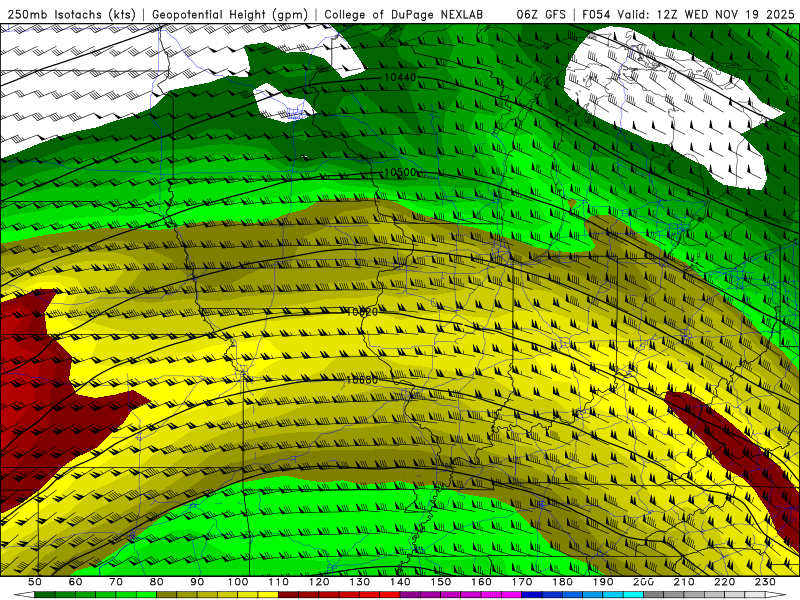
Task: Click the 'Geopotential Height (gpm)' title text
Action: coord(230,14)
